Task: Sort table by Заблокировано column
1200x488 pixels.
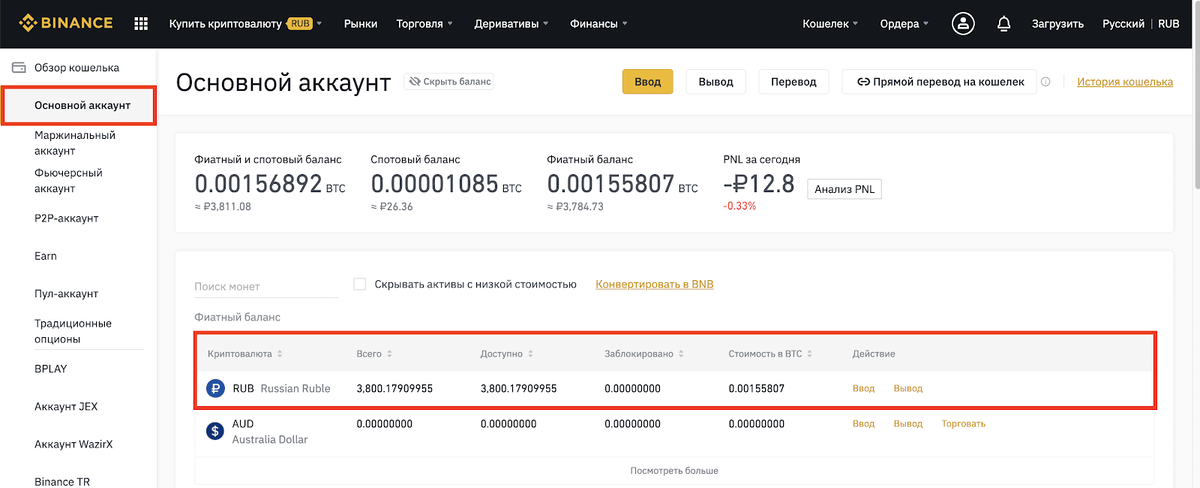Action: point(645,354)
